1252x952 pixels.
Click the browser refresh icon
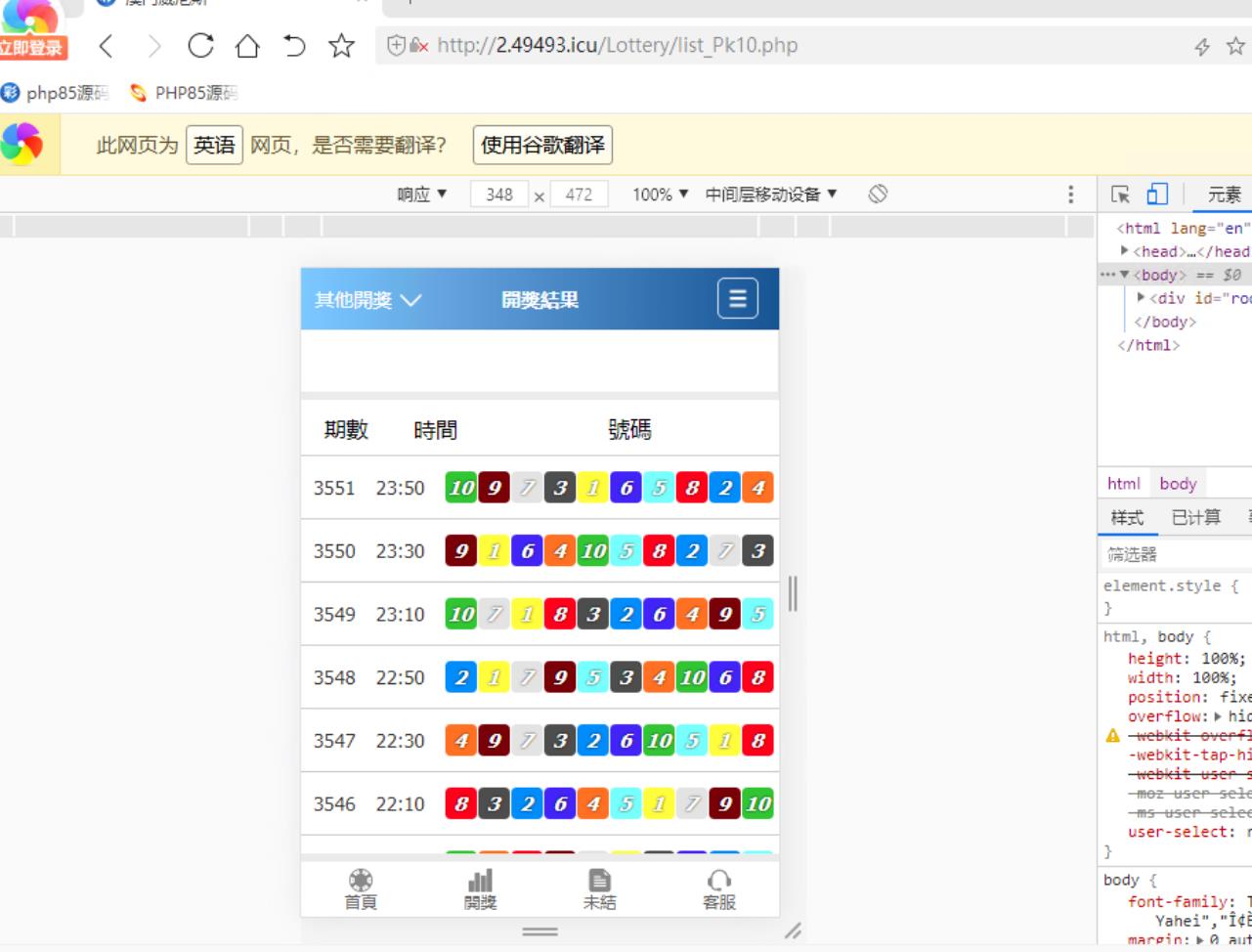pos(200,46)
